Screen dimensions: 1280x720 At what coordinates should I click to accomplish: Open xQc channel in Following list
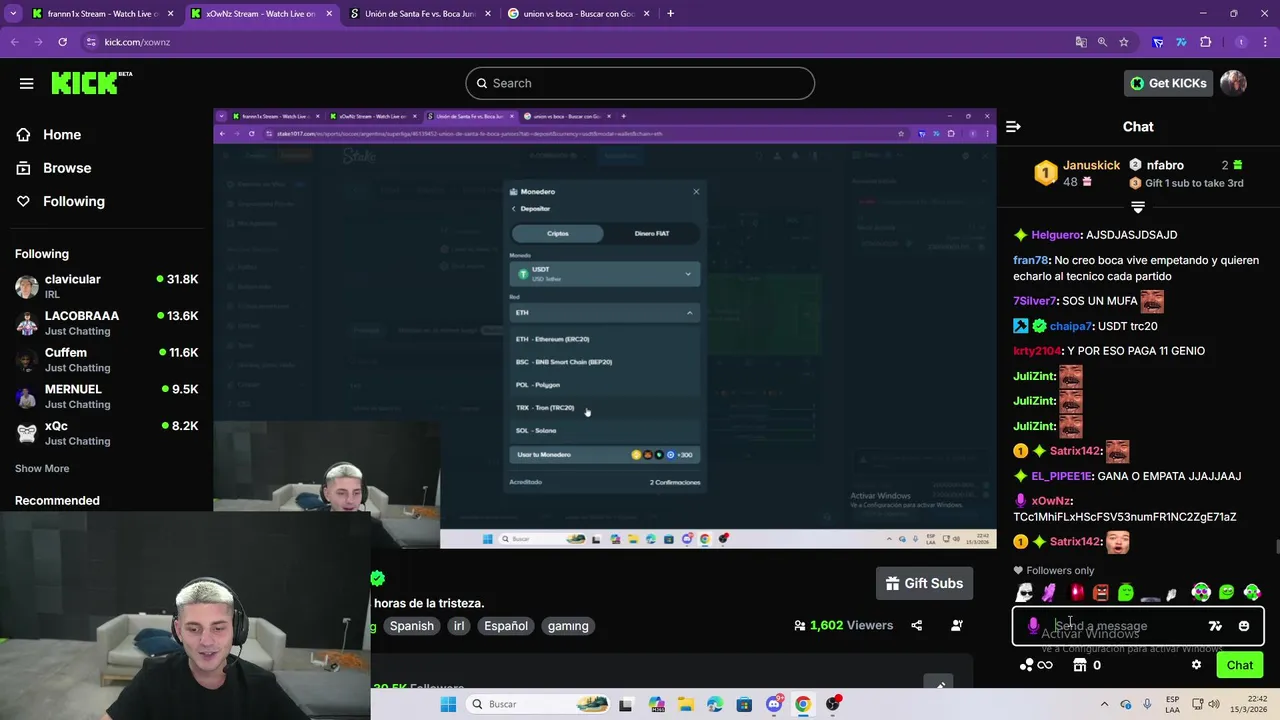(x=106, y=433)
